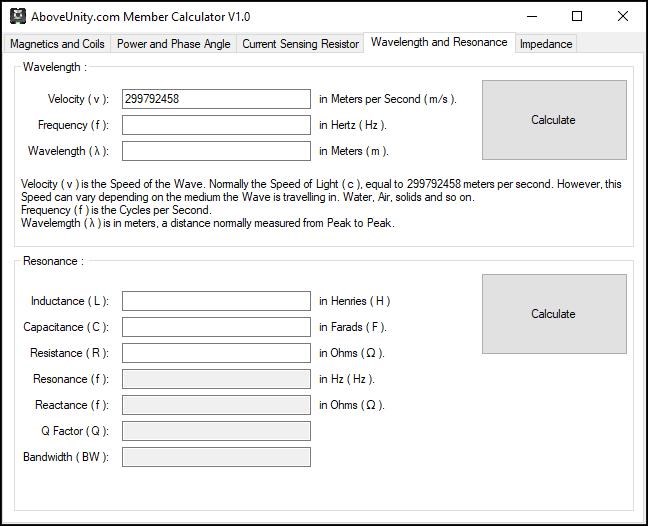Click the 'Wavelength :' group label
Image resolution: width=648 pixels, height=526 pixels.
pyautogui.click(x=55, y=67)
